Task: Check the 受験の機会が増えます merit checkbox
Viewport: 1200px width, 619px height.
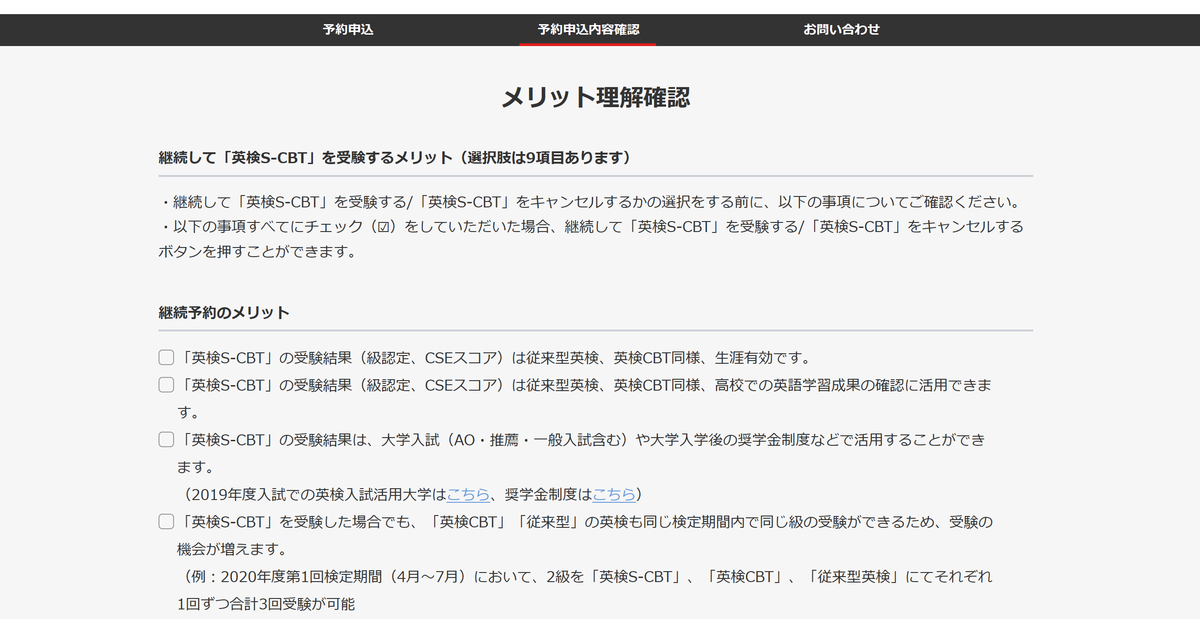Action: click(166, 522)
